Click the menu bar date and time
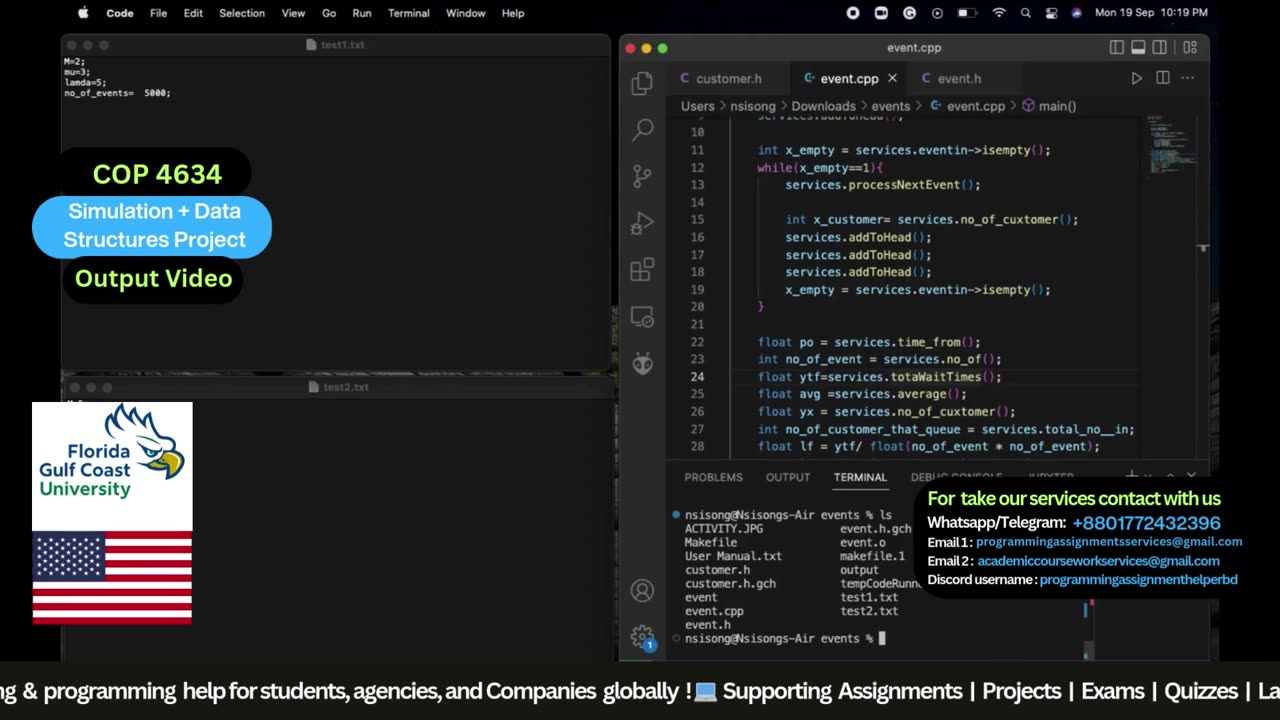The height and width of the screenshot is (720, 1280). [1151, 13]
